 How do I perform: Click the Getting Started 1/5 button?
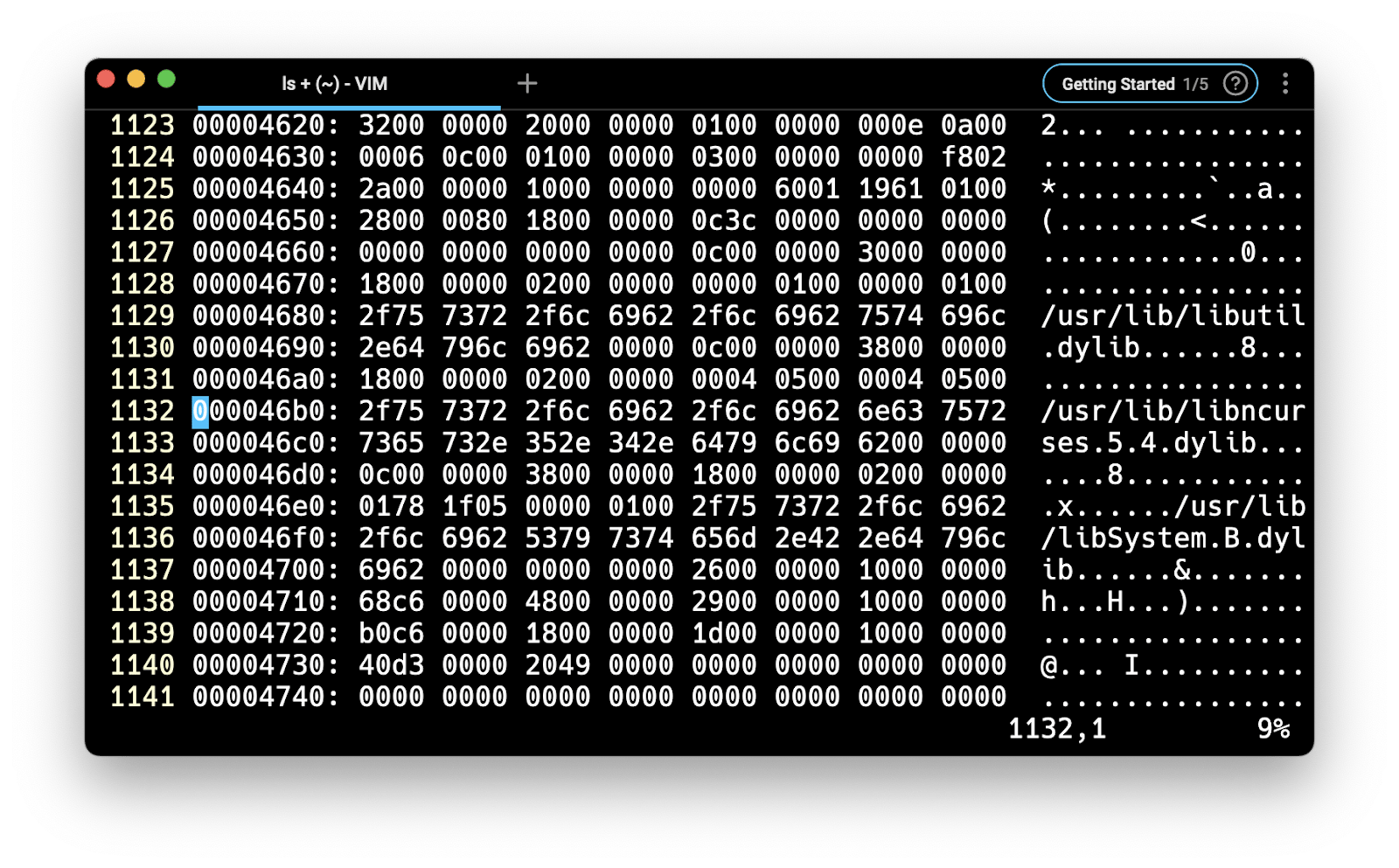[1133, 84]
